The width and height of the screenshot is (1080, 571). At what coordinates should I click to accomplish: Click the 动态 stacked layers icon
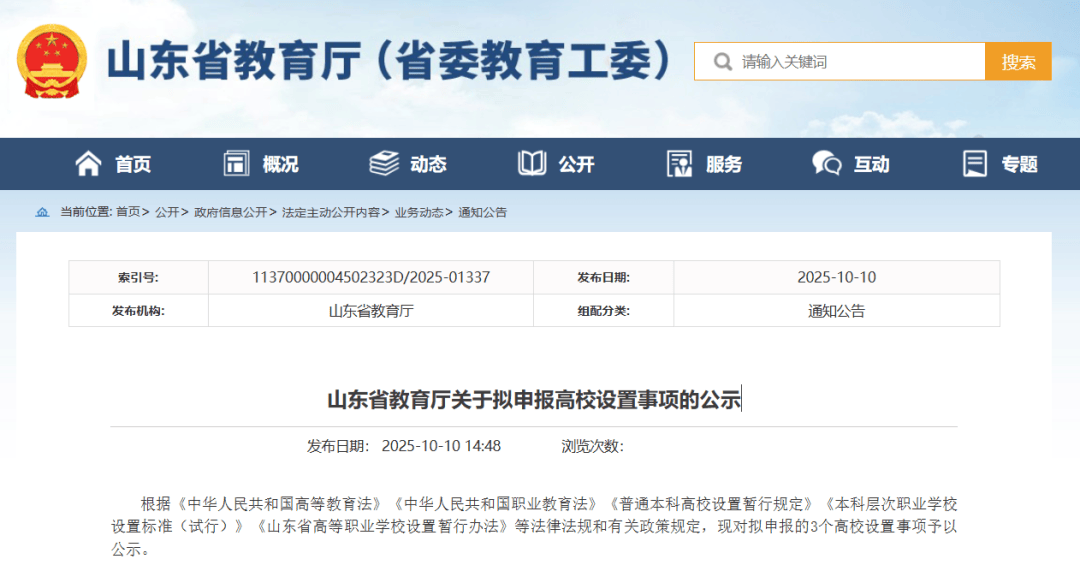coord(384,164)
